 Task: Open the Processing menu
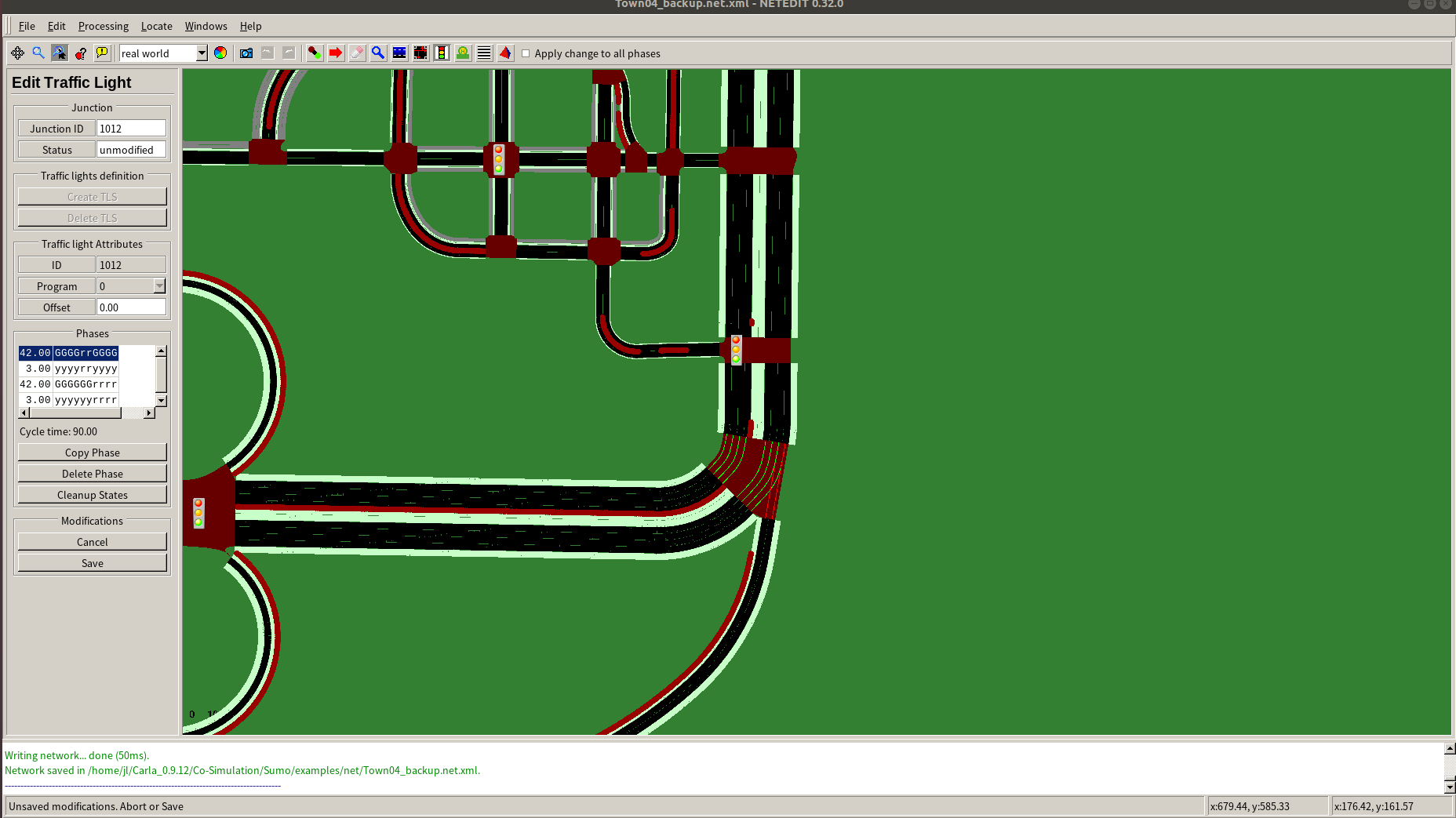pos(104,26)
